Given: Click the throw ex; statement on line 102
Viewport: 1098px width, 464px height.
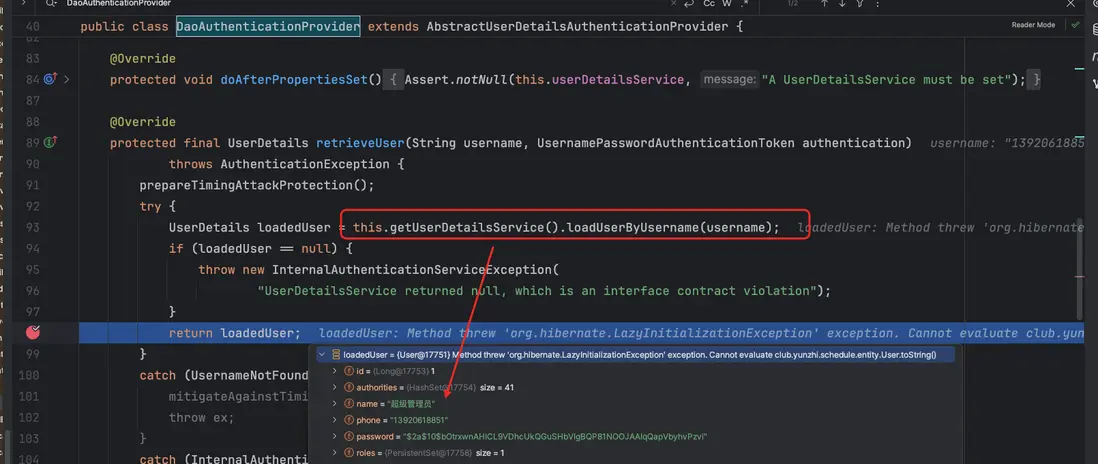Looking at the screenshot, I should pyautogui.click(x=202, y=417).
